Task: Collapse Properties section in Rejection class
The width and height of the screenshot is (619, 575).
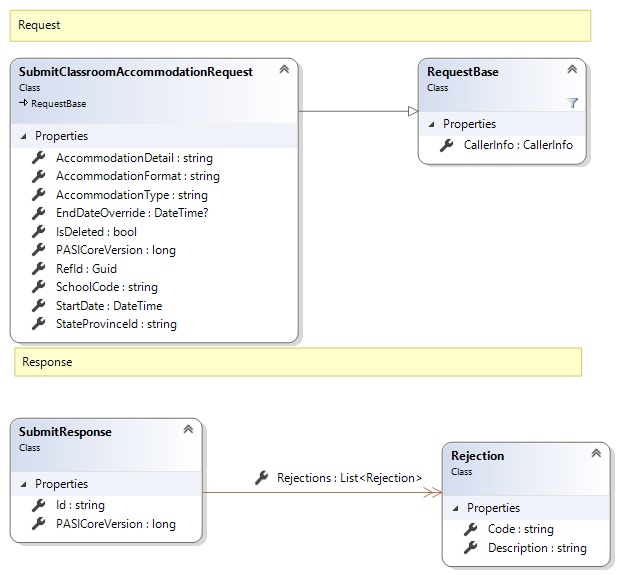Action: (455, 508)
